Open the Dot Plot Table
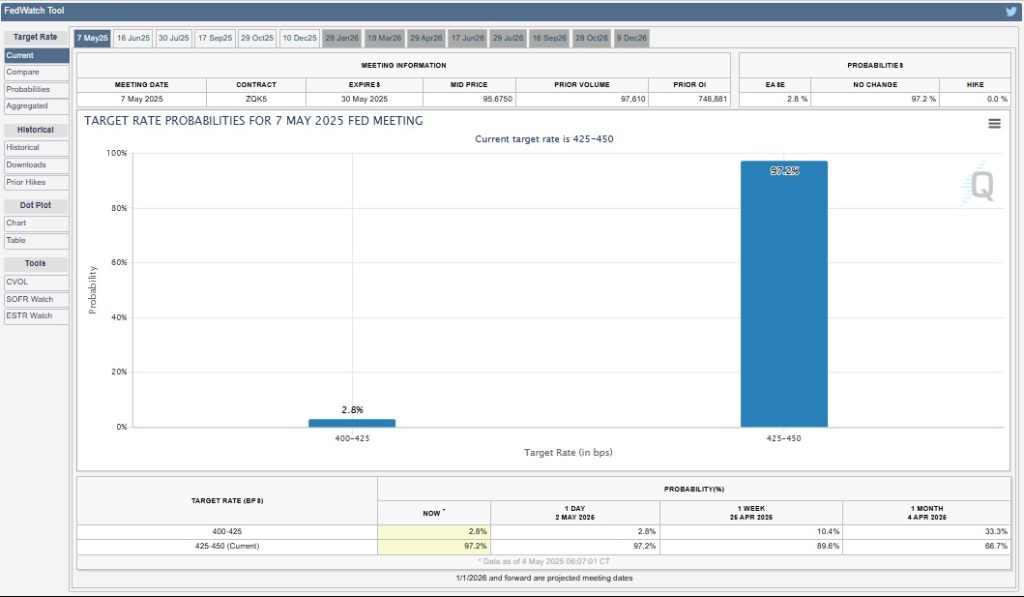This screenshot has width=1024, height=597. pyautogui.click(x=36, y=240)
